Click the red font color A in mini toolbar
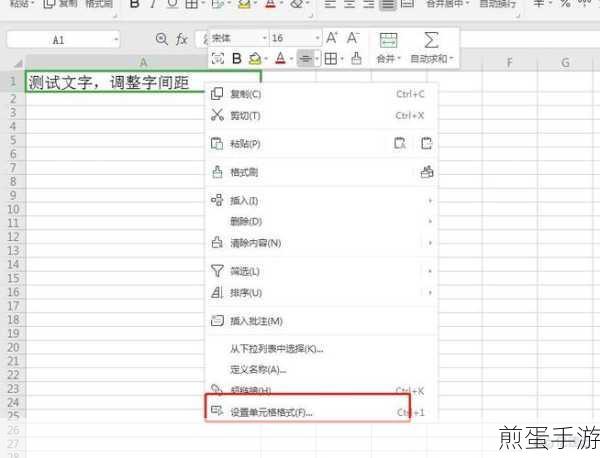Screen dimensions: 600x458 [280, 59]
